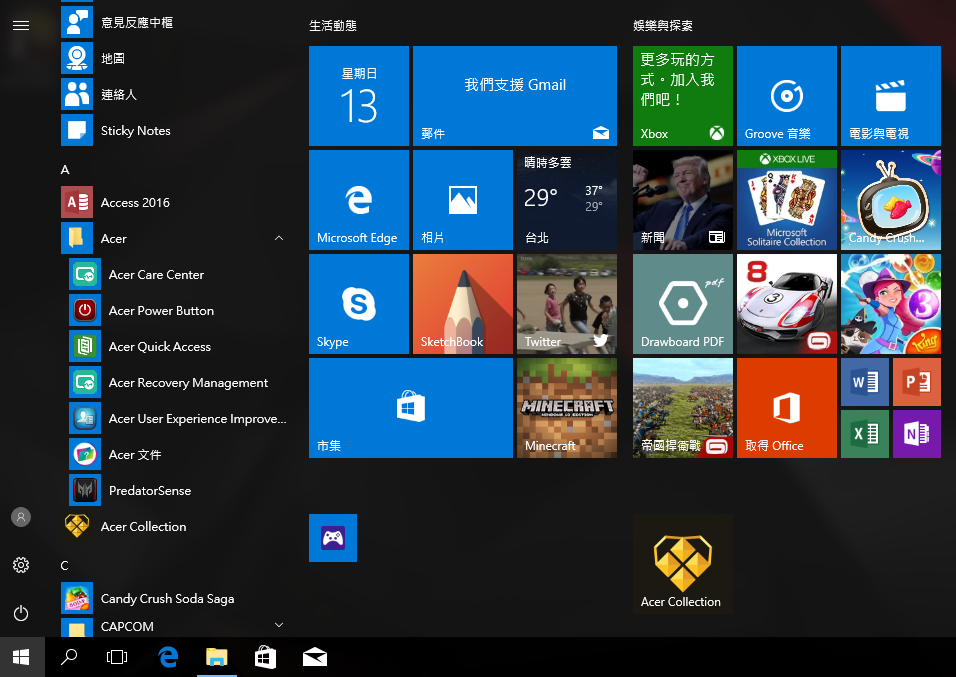
Task: Launch the Minecraft tile
Action: 566,408
